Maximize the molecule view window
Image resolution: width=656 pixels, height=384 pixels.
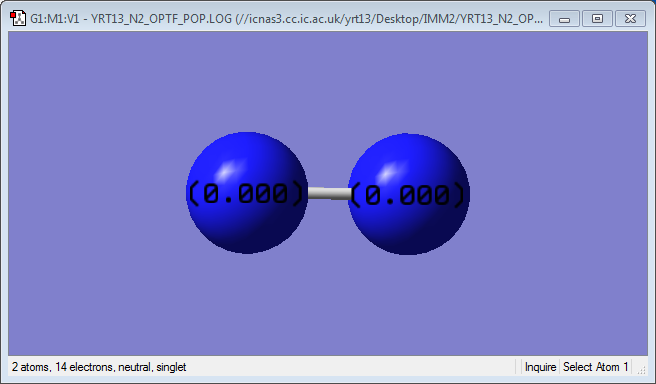pos(597,19)
